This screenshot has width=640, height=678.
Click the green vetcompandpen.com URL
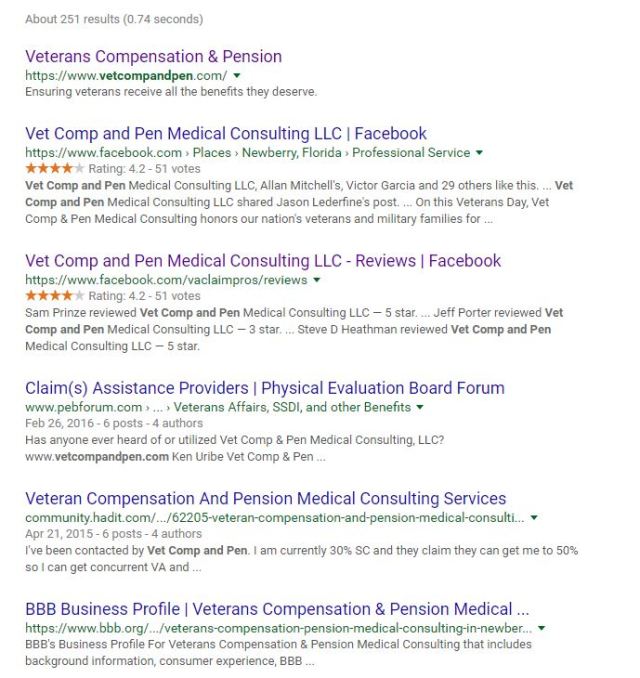pos(126,76)
